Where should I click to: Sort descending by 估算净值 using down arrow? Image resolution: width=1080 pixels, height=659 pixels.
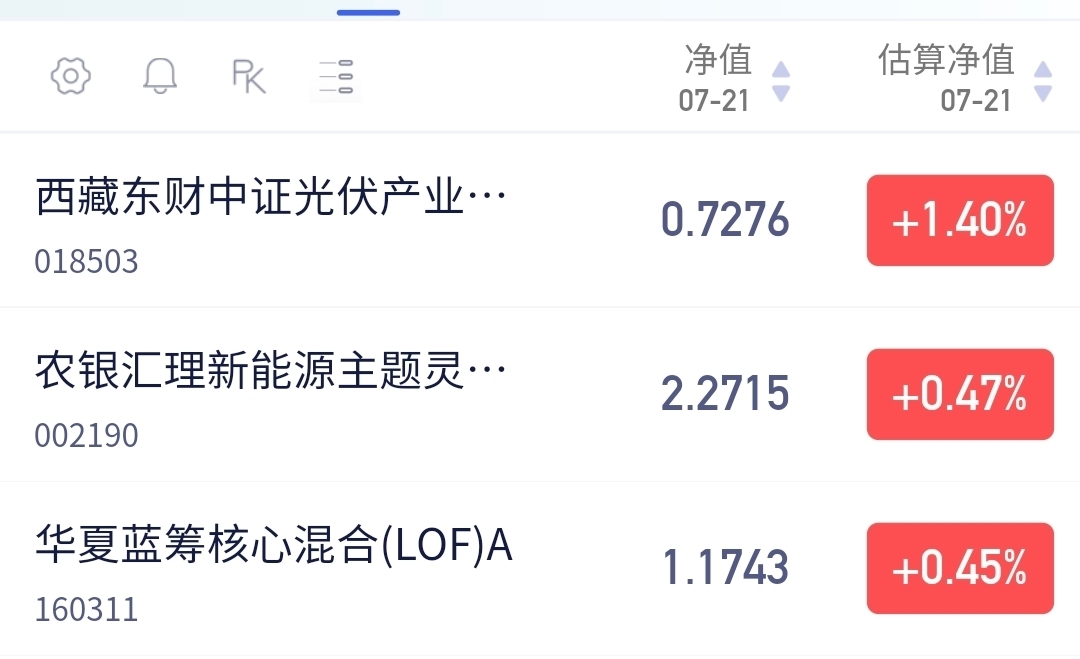(1043, 93)
